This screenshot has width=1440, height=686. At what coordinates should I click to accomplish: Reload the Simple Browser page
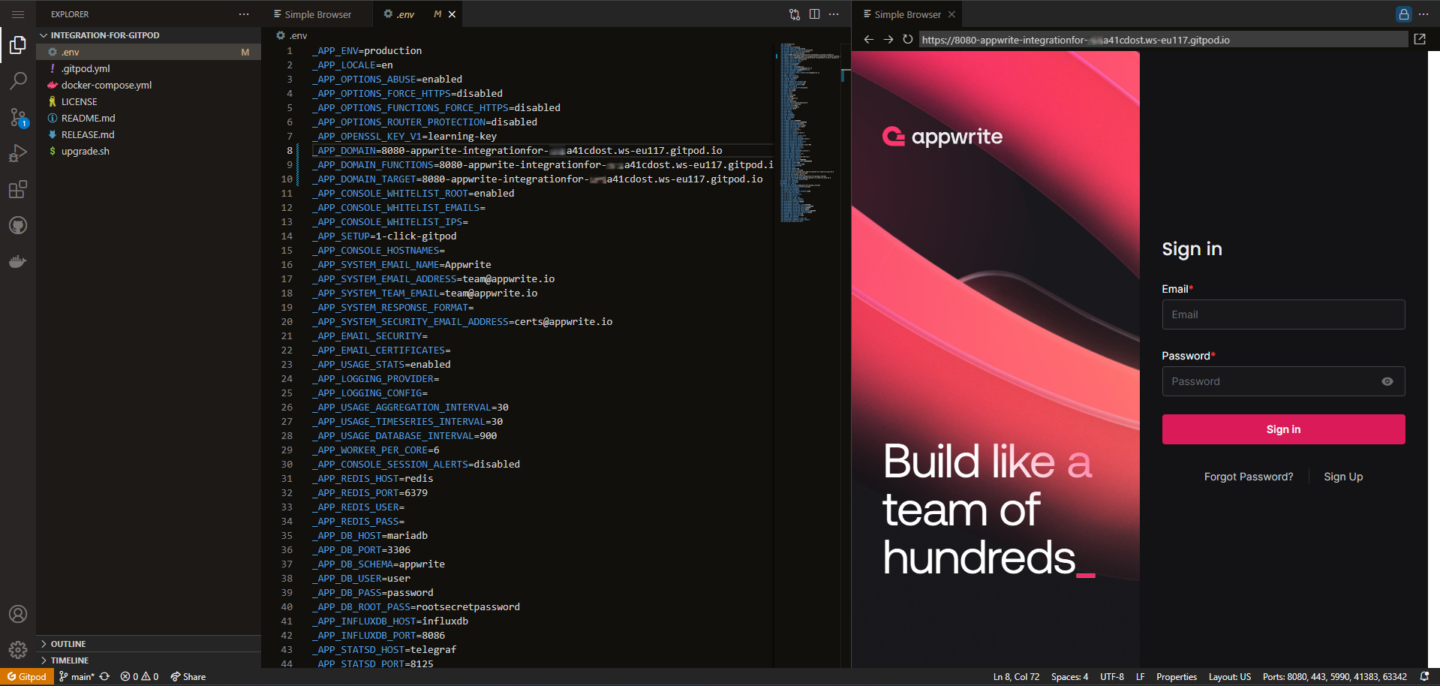[907, 40]
